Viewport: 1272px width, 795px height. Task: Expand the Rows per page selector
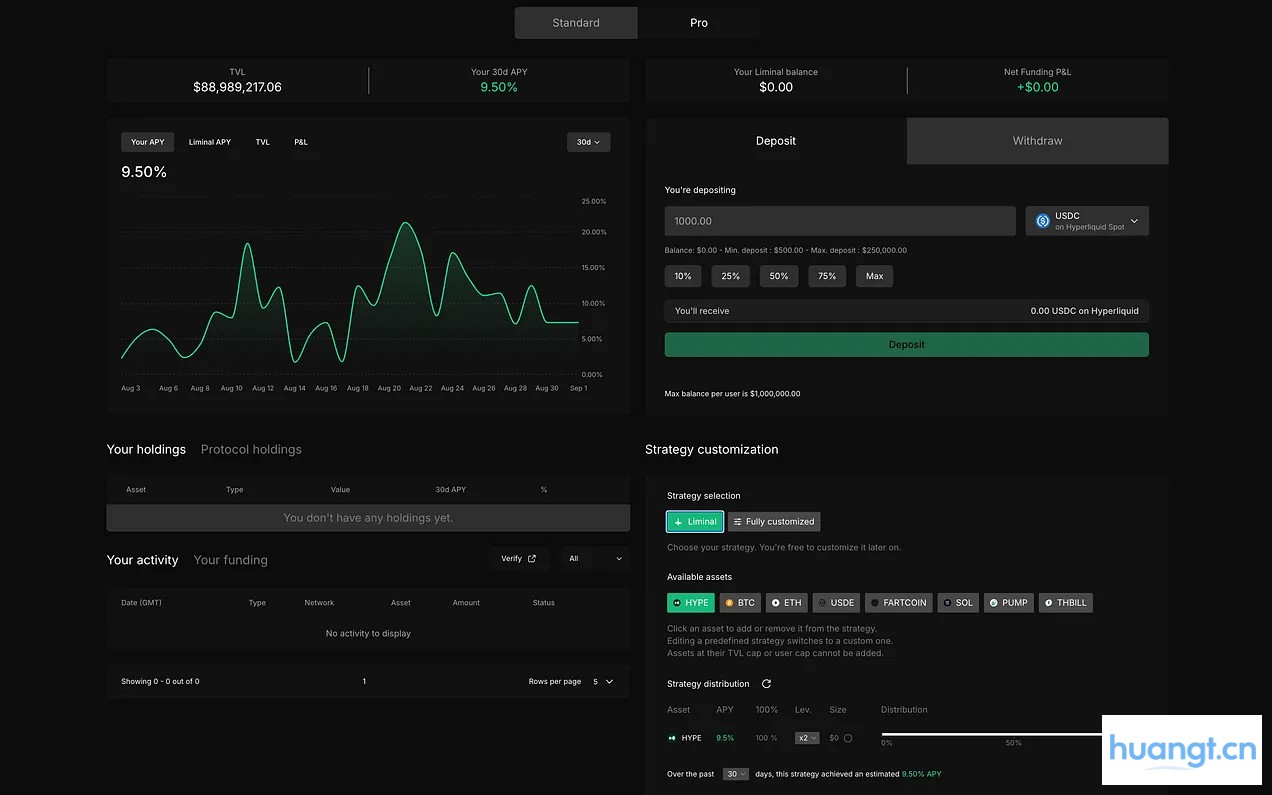[x=602, y=682]
